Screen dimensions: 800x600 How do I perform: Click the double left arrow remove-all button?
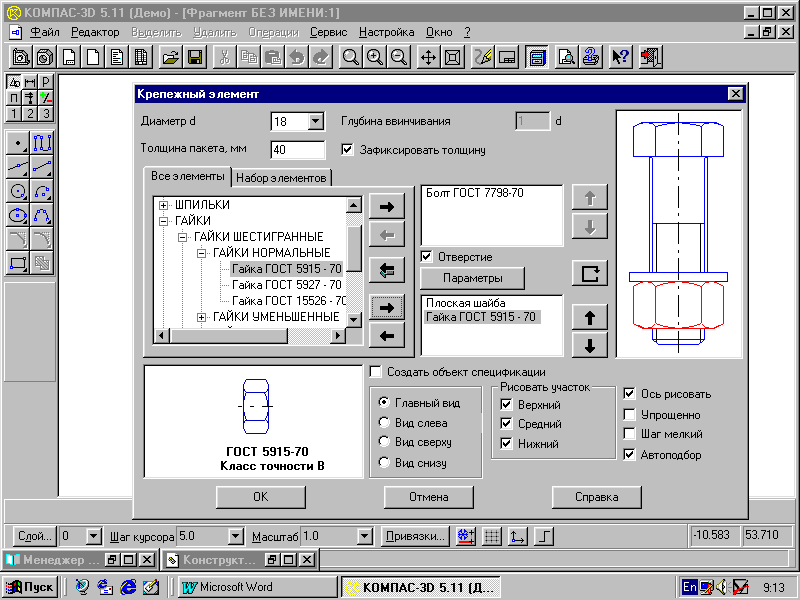tap(387, 270)
